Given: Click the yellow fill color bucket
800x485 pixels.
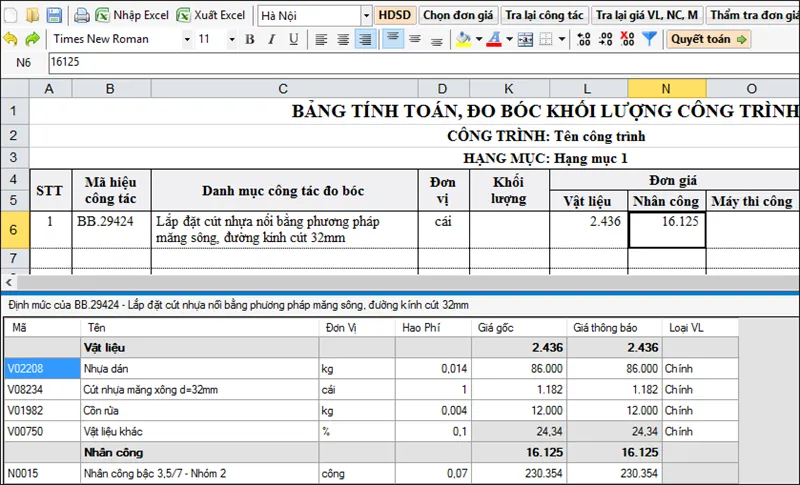Looking at the screenshot, I should point(462,39).
